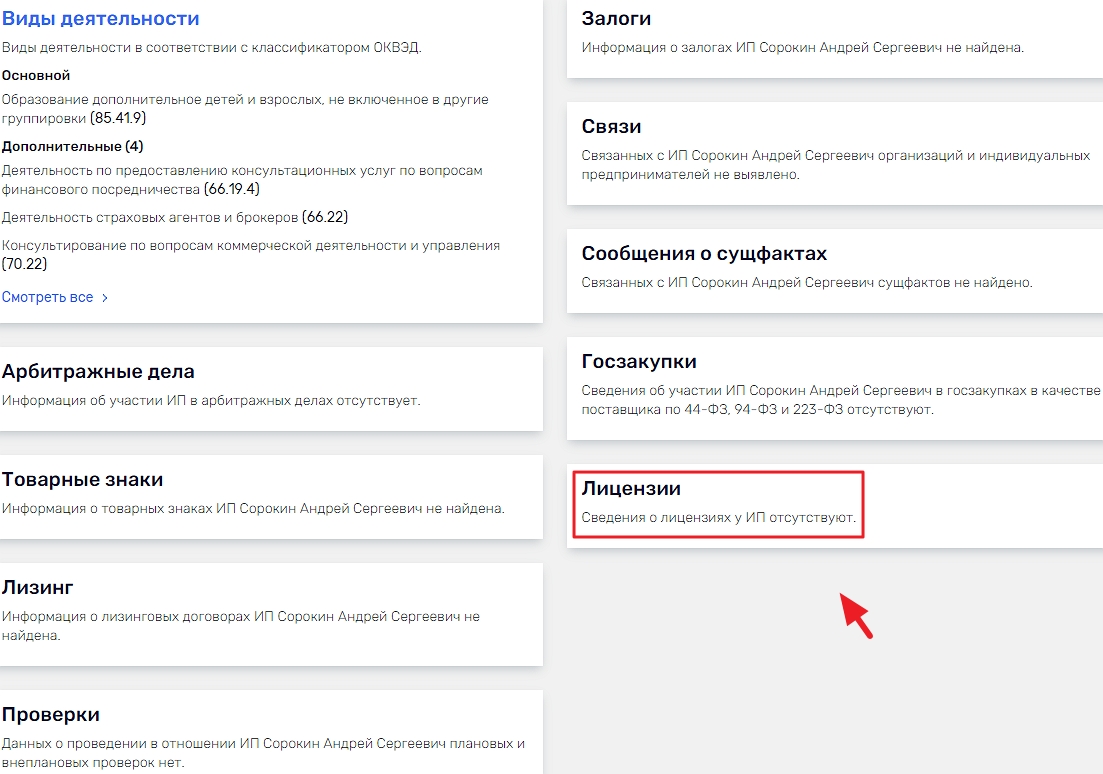
Task: Click the Основной subheading label
Action: click(36, 75)
